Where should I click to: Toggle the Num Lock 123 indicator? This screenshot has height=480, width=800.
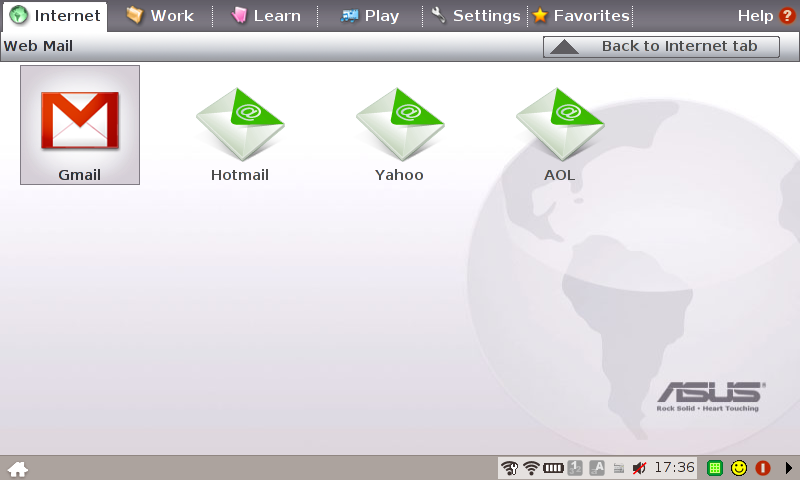point(575,468)
